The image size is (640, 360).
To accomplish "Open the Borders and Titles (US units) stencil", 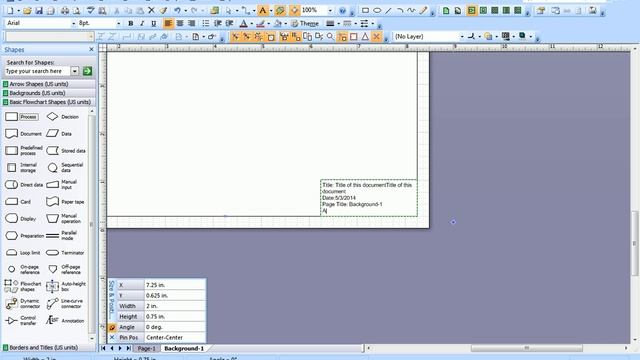I will coord(49,348).
